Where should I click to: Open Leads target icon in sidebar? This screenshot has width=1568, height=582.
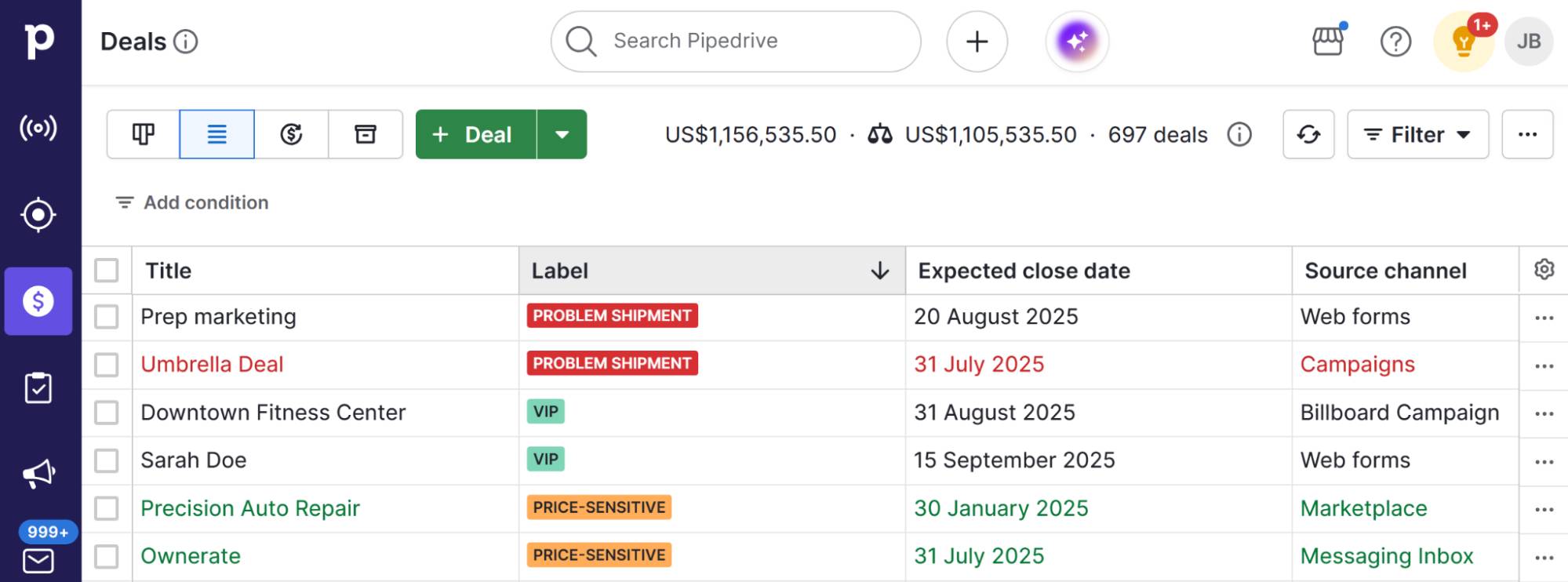(x=38, y=214)
